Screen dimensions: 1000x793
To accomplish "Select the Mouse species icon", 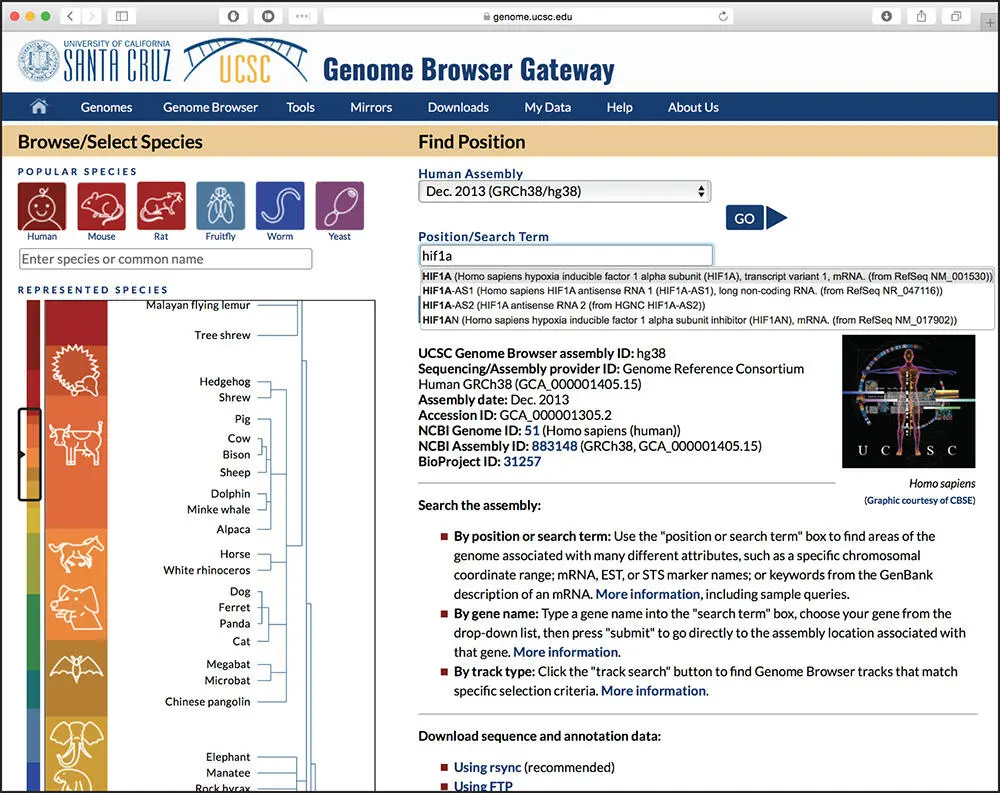I will coord(101,205).
